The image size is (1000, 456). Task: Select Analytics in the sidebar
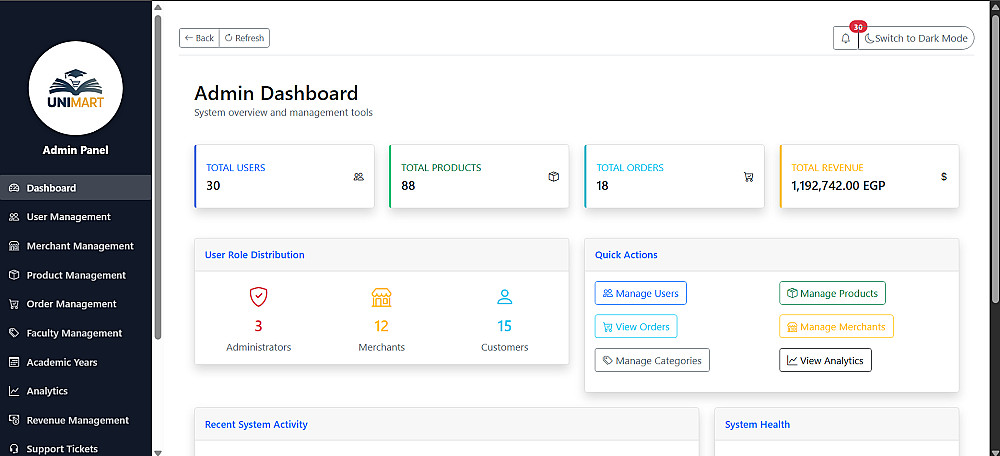click(x=47, y=391)
